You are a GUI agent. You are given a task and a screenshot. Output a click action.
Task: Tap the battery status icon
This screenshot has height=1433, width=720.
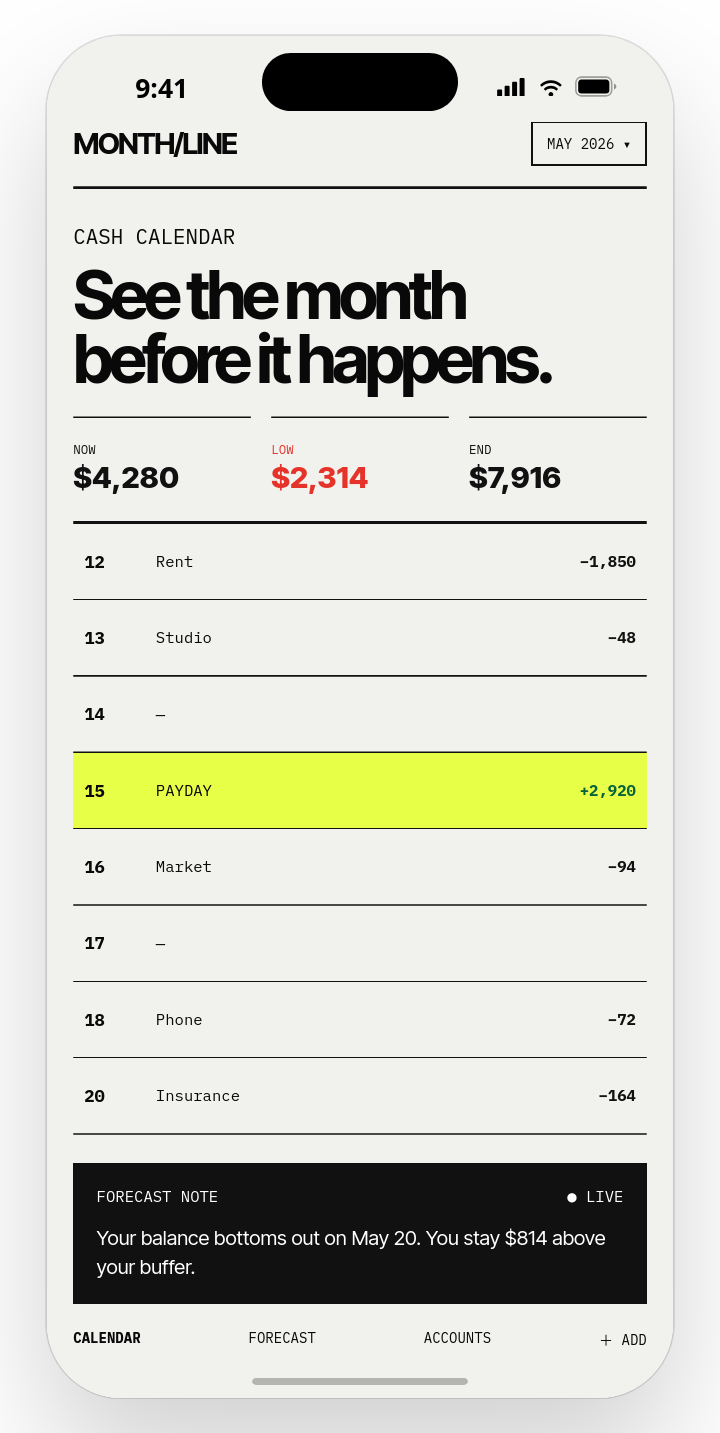click(596, 87)
